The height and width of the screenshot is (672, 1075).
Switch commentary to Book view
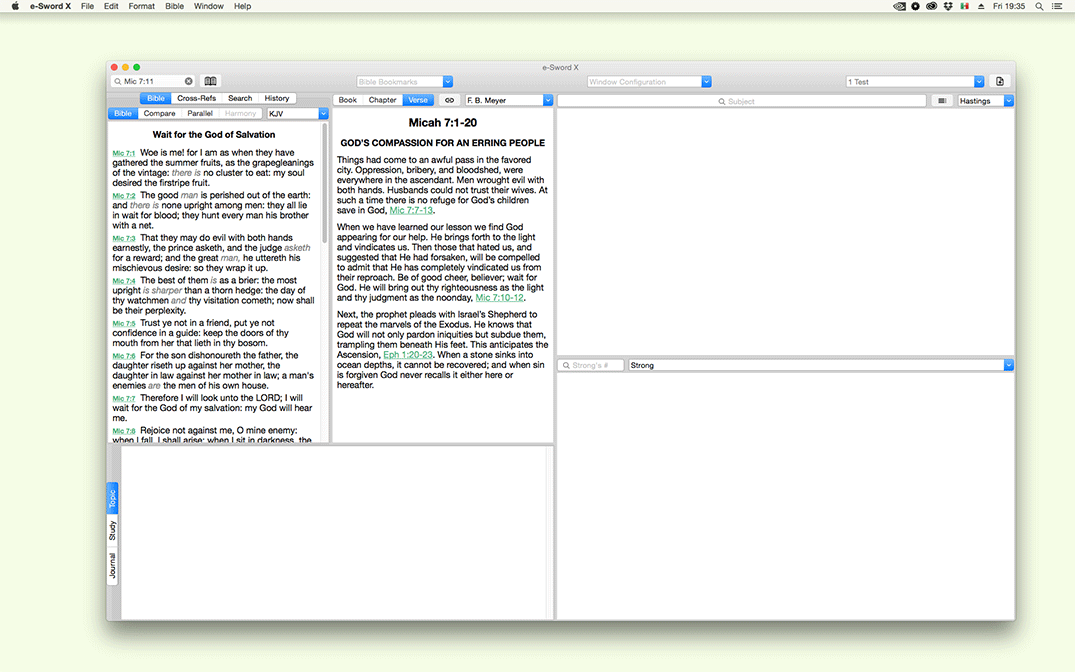[x=348, y=100]
